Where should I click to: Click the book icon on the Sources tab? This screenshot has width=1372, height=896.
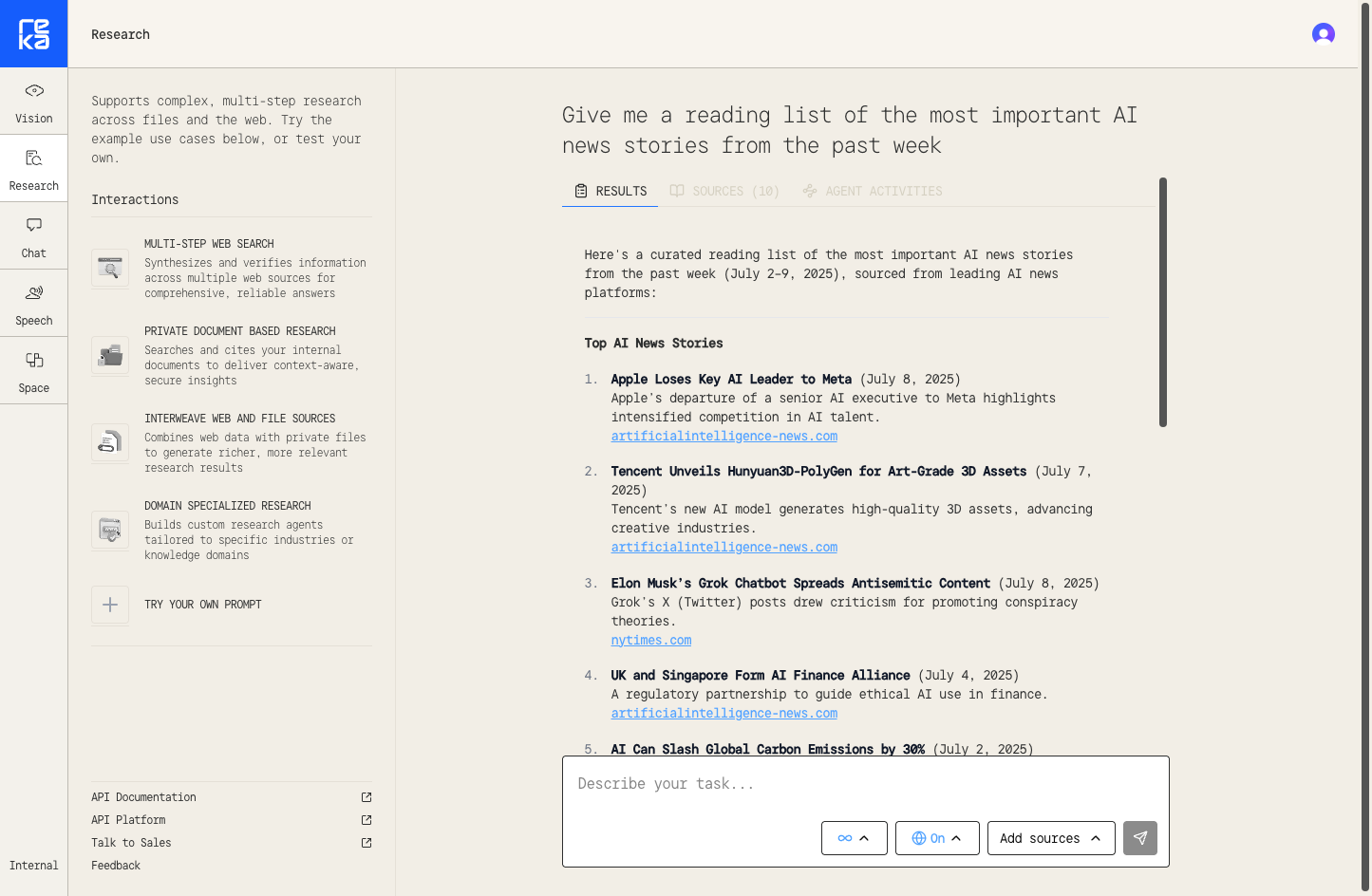677,191
